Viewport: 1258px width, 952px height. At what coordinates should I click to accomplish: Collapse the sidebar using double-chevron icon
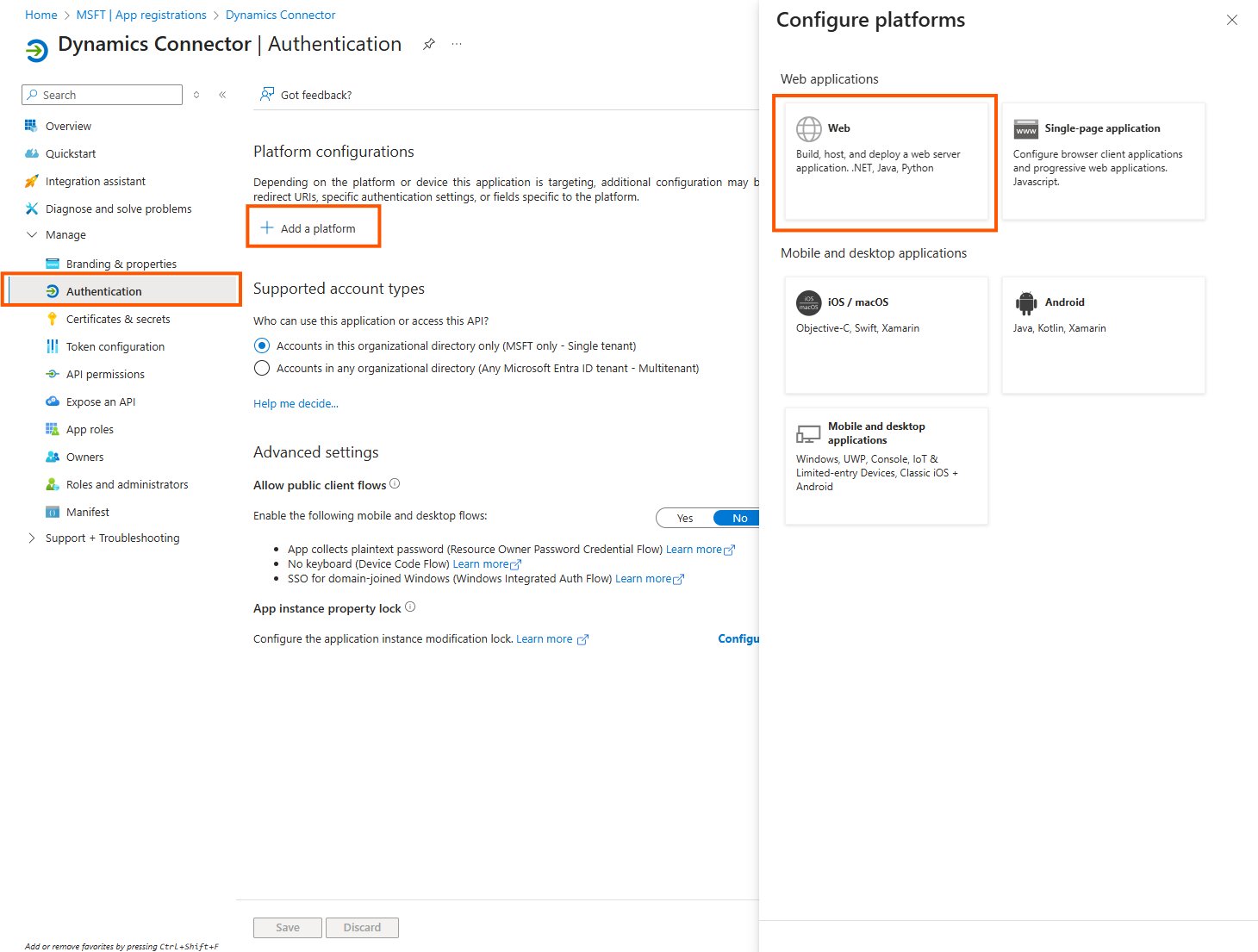point(222,95)
